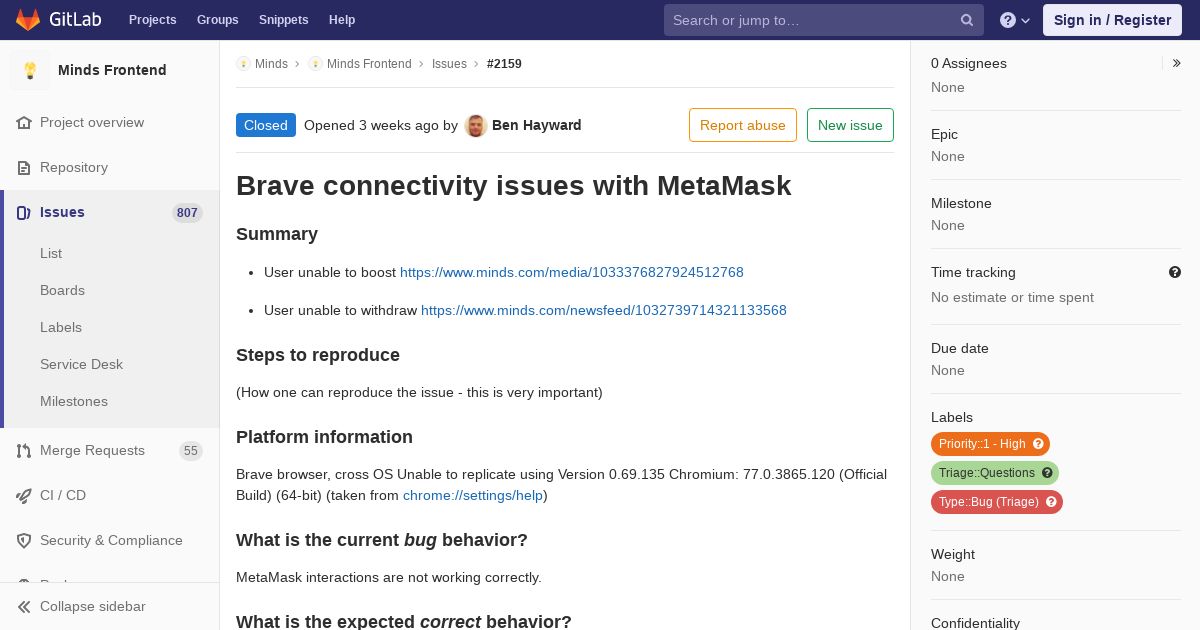This screenshot has width=1200, height=630.
Task: Click the Time tracking help icon
Action: click(x=1175, y=272)
